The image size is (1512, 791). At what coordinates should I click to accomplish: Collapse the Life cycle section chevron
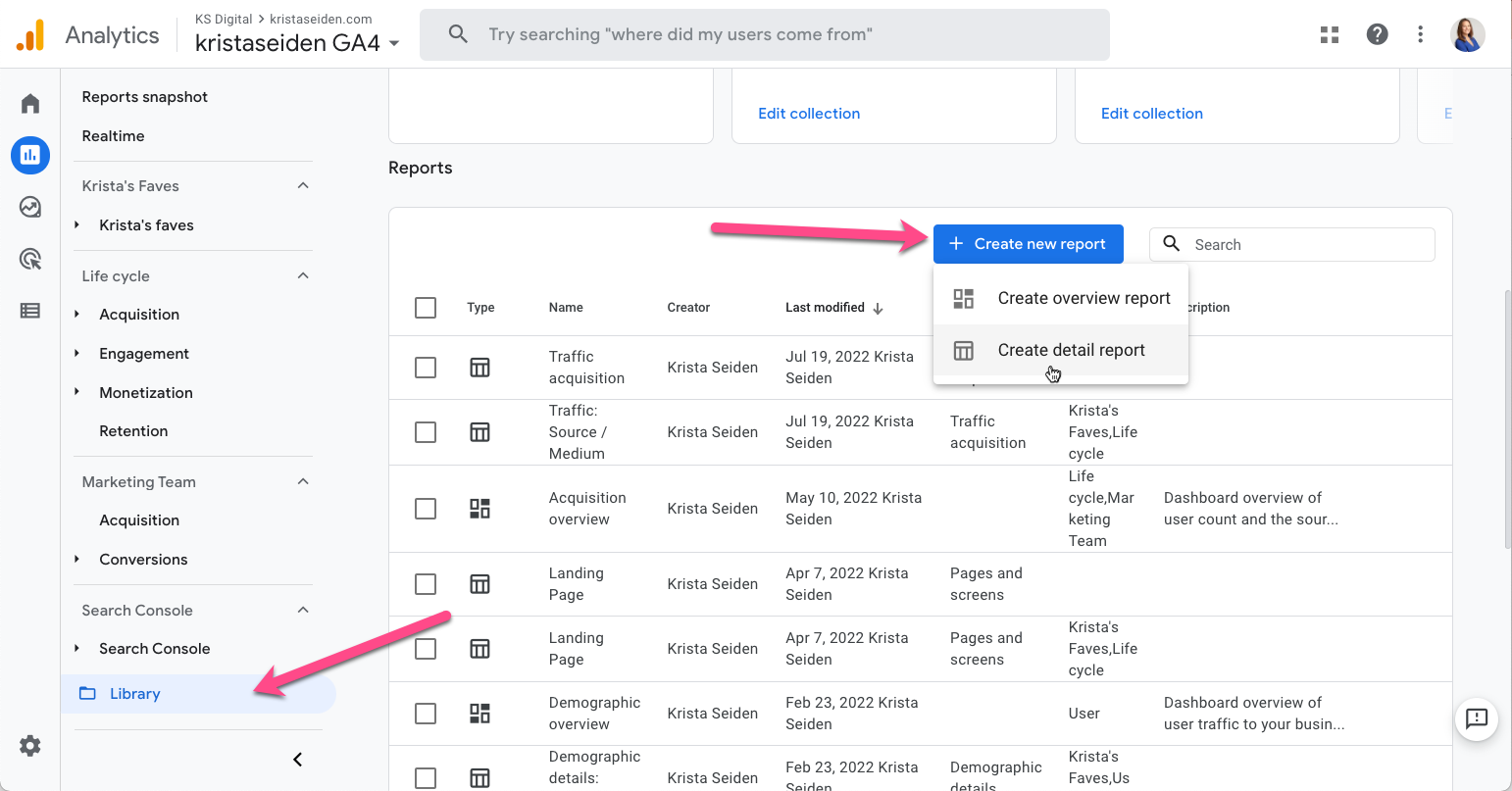303,275
